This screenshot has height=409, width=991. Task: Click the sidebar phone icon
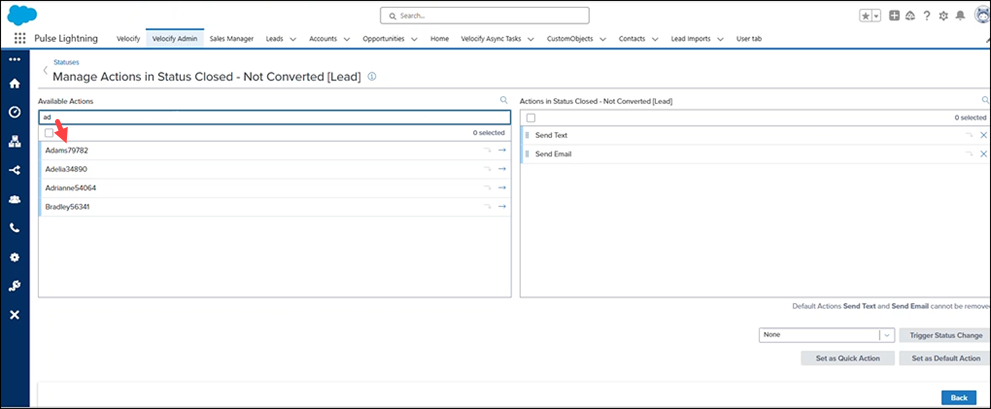tap(15, 228)
